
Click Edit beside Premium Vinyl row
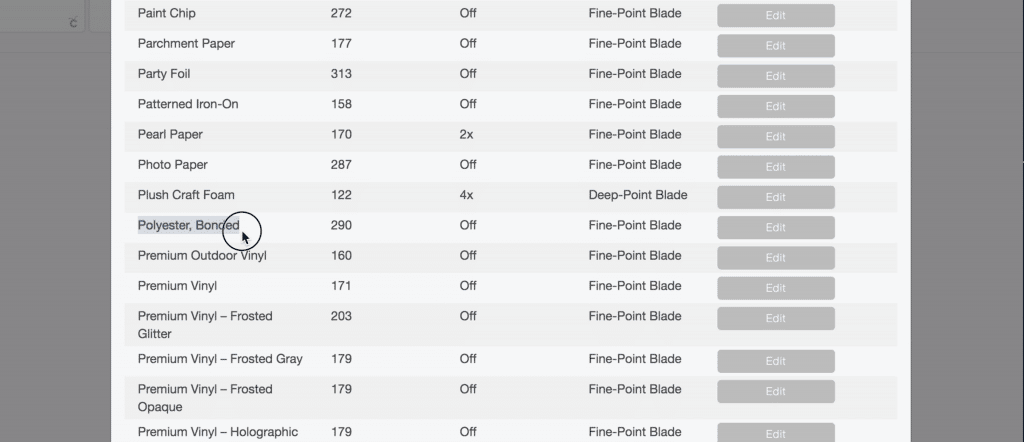[775, 287]
